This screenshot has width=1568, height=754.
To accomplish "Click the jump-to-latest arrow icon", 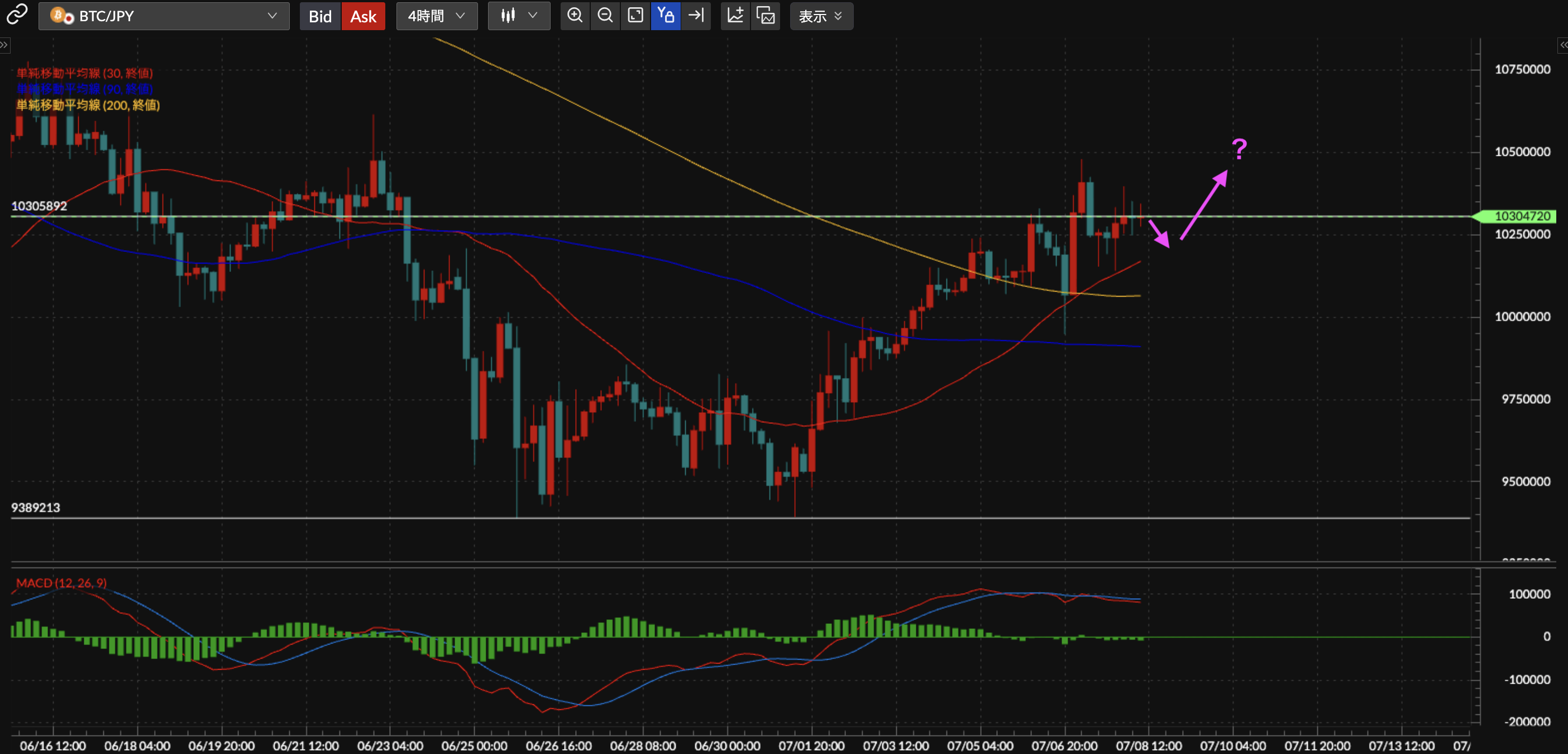I will (696, 16).
